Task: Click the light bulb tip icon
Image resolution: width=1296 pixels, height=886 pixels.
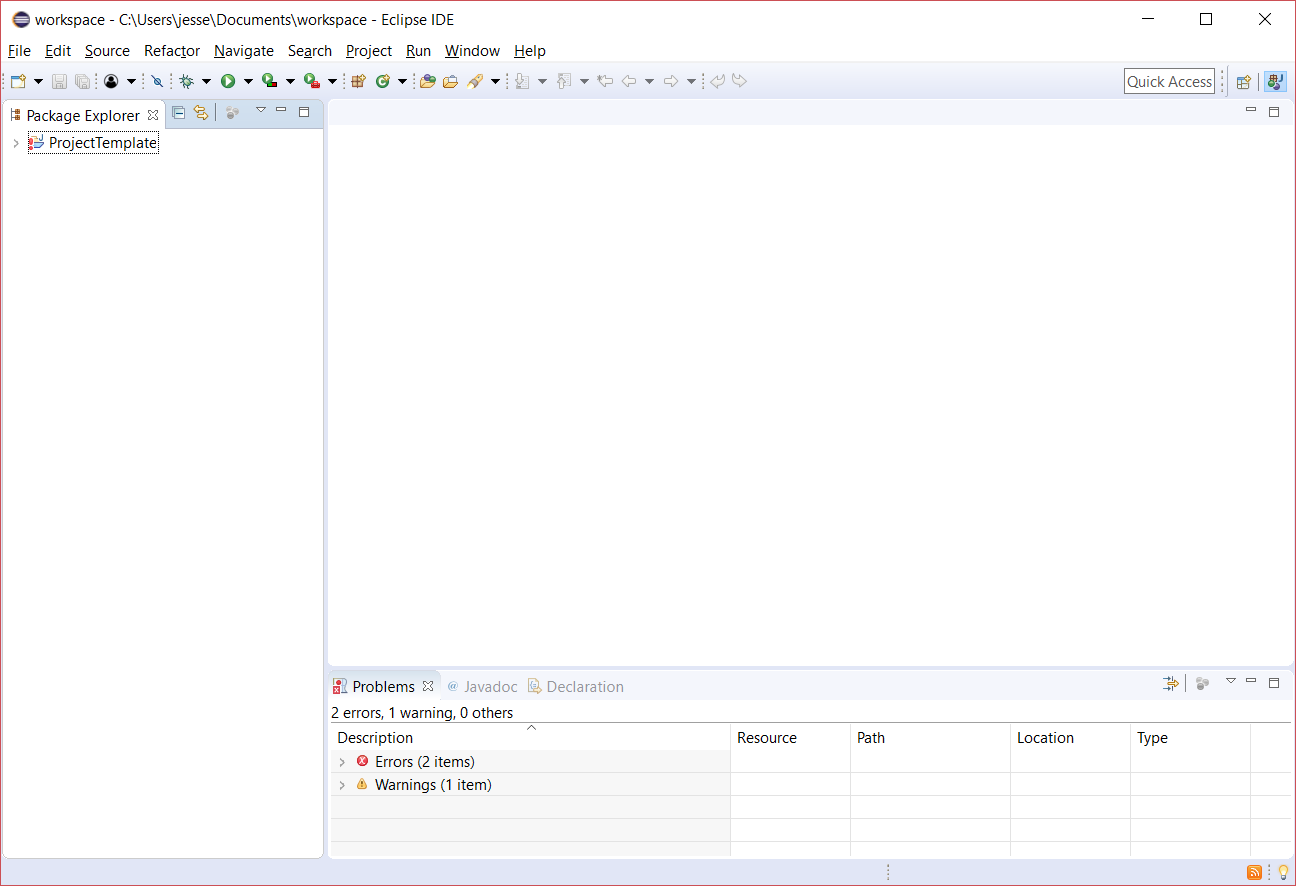Action: pos(1283,872)
